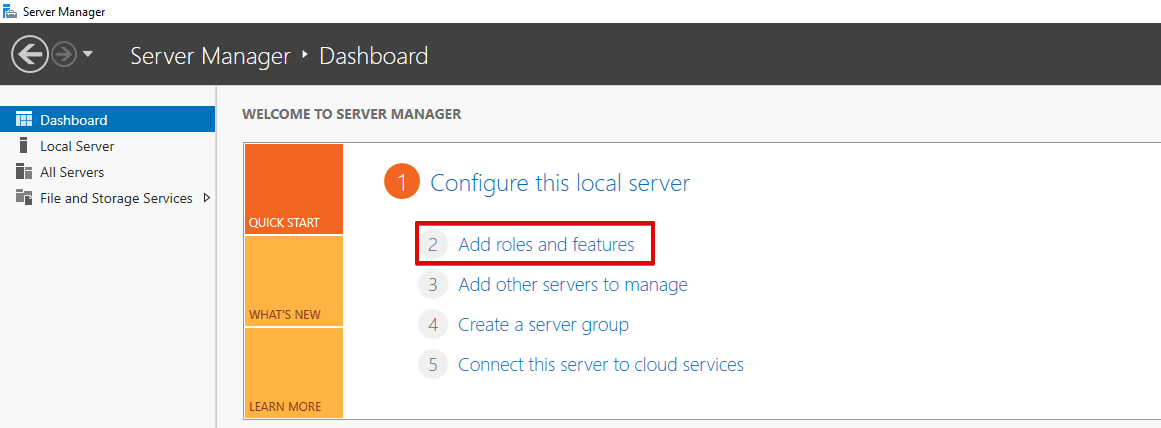Open the navigation history dropdown arrow

coord(87,54)
